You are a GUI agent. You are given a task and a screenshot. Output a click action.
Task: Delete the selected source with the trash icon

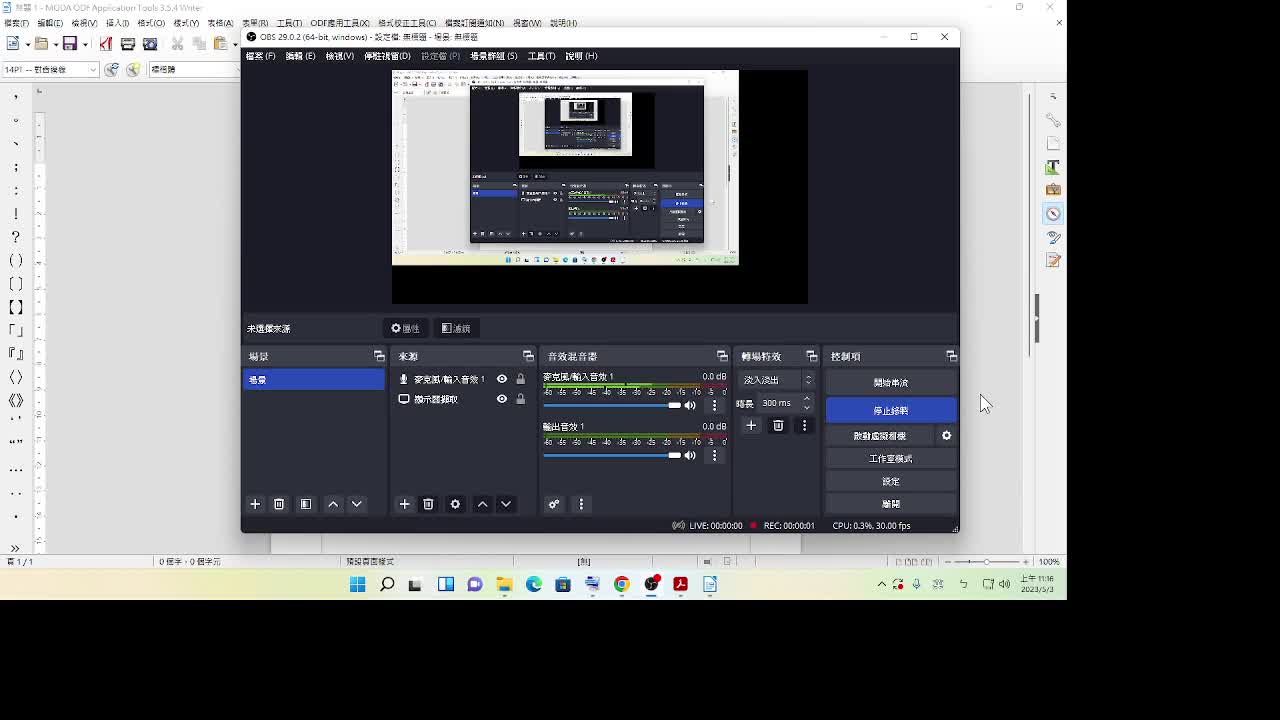pos(428,504)
